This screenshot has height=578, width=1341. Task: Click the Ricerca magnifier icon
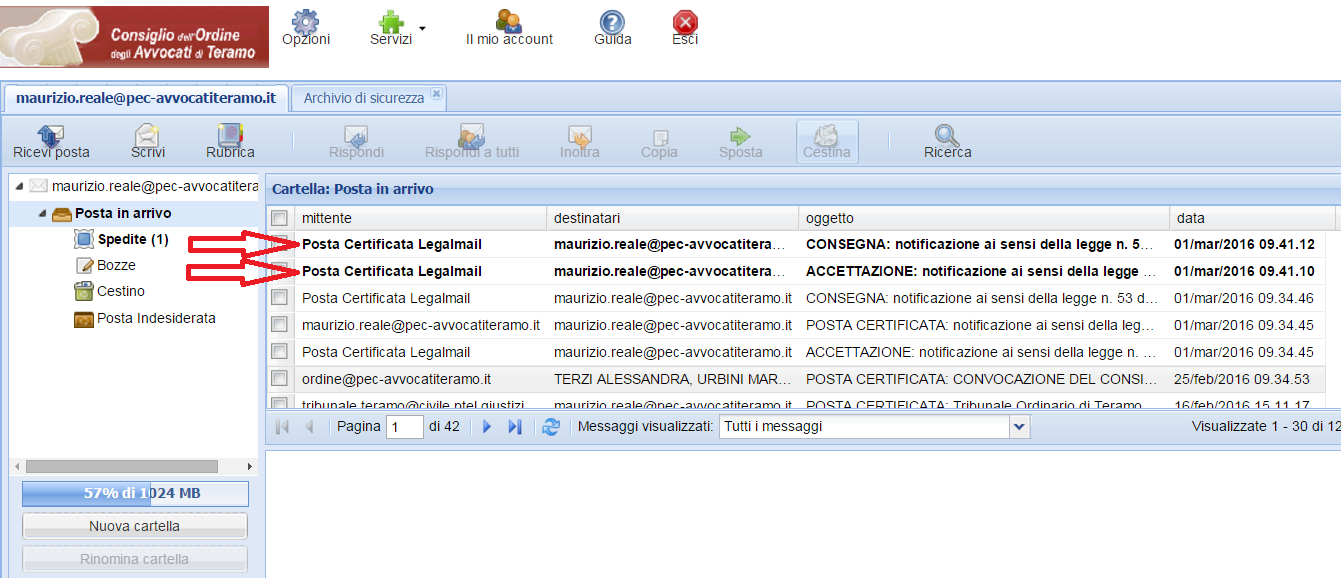click(x=947, y=135)
